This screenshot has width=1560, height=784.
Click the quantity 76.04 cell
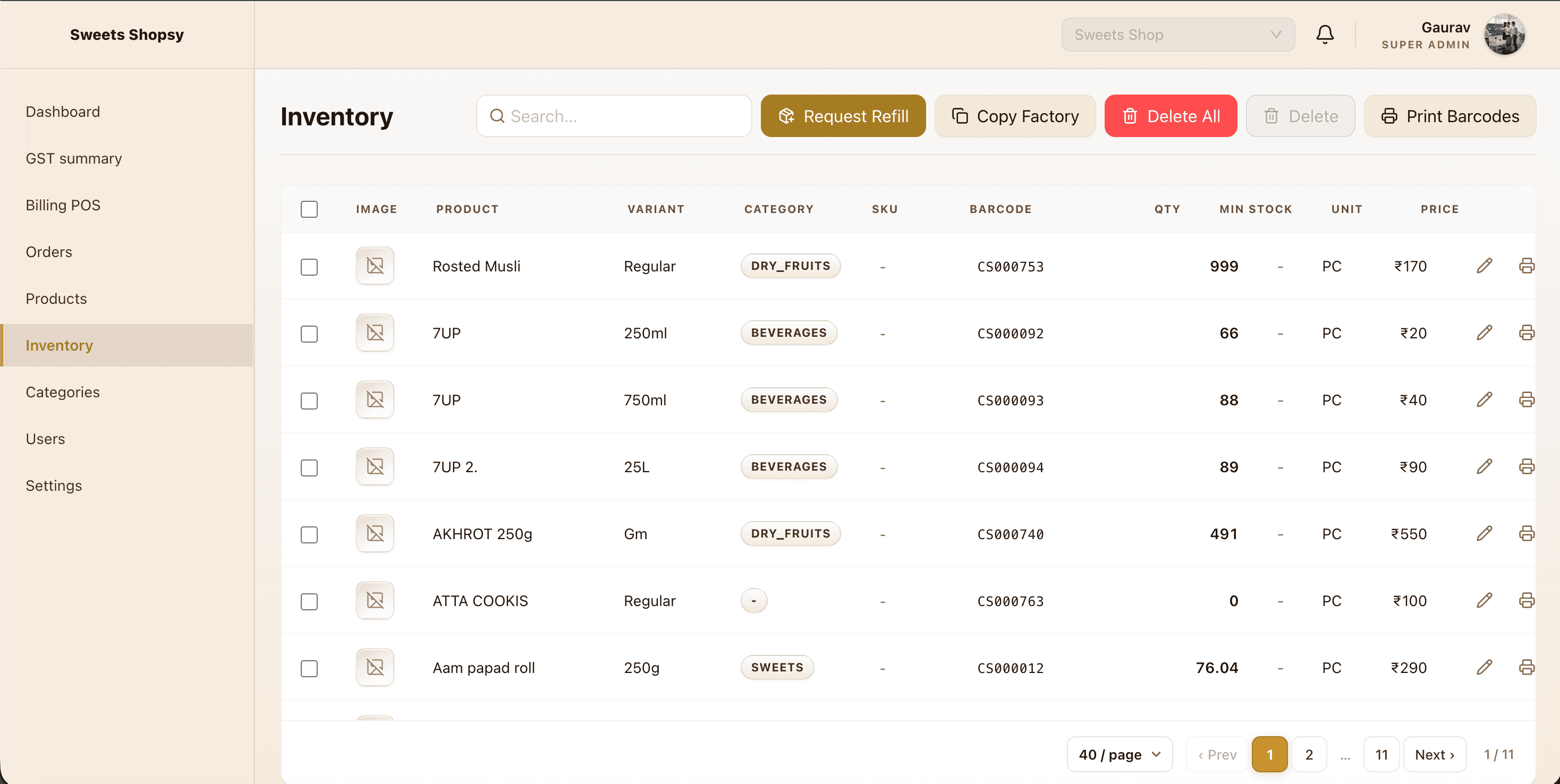point(1217,668)
